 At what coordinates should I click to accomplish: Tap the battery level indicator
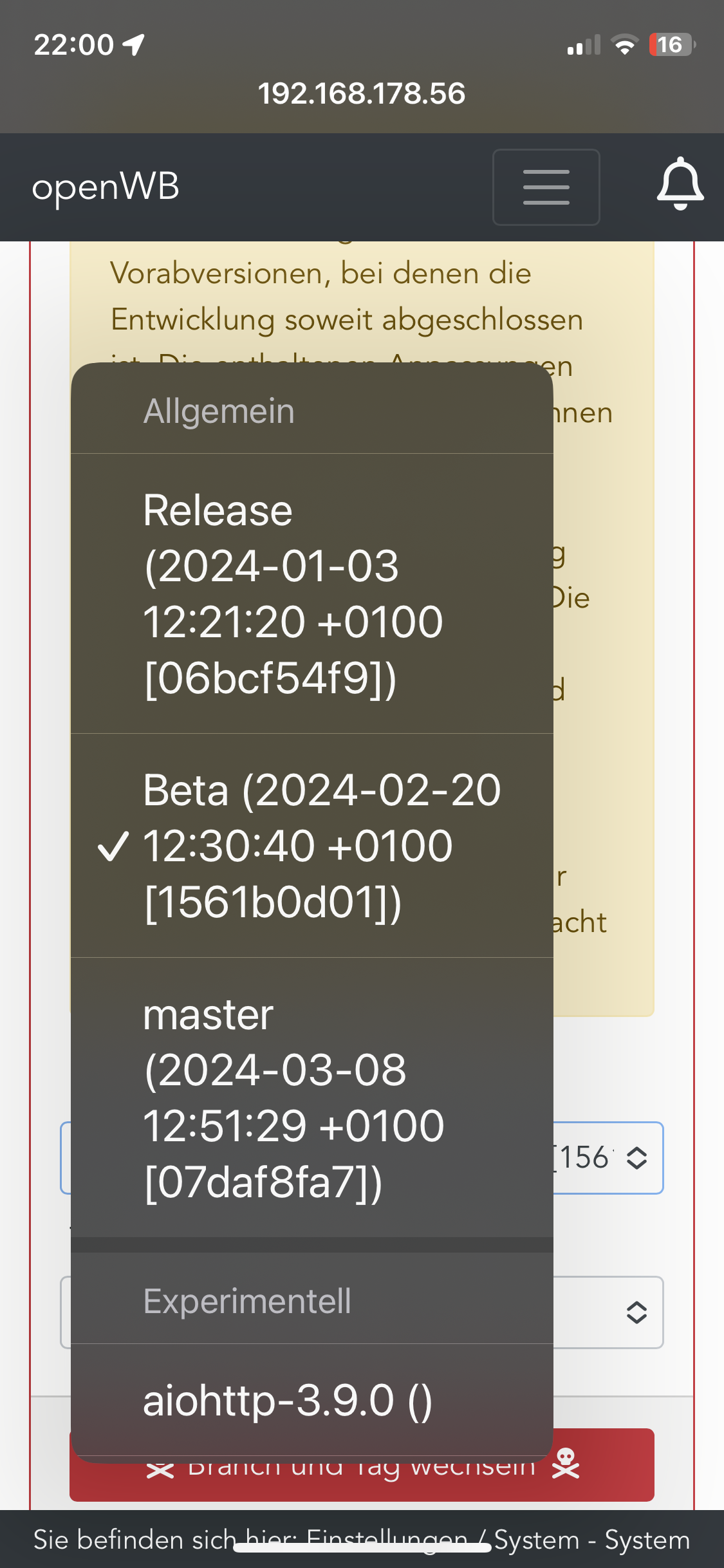[x=672, y=45]
